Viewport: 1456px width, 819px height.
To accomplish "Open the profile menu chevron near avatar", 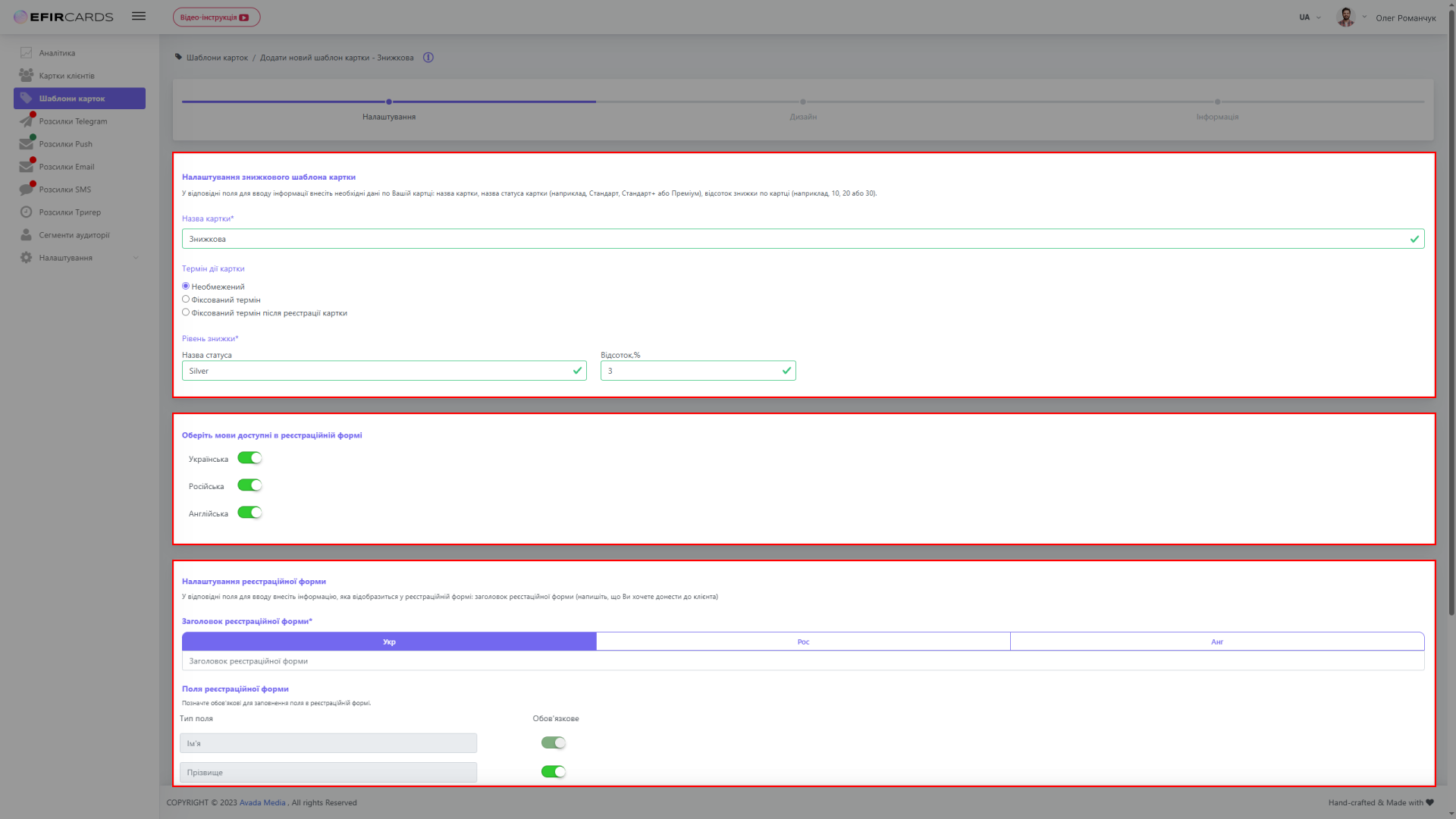I will coord(1364,17).
